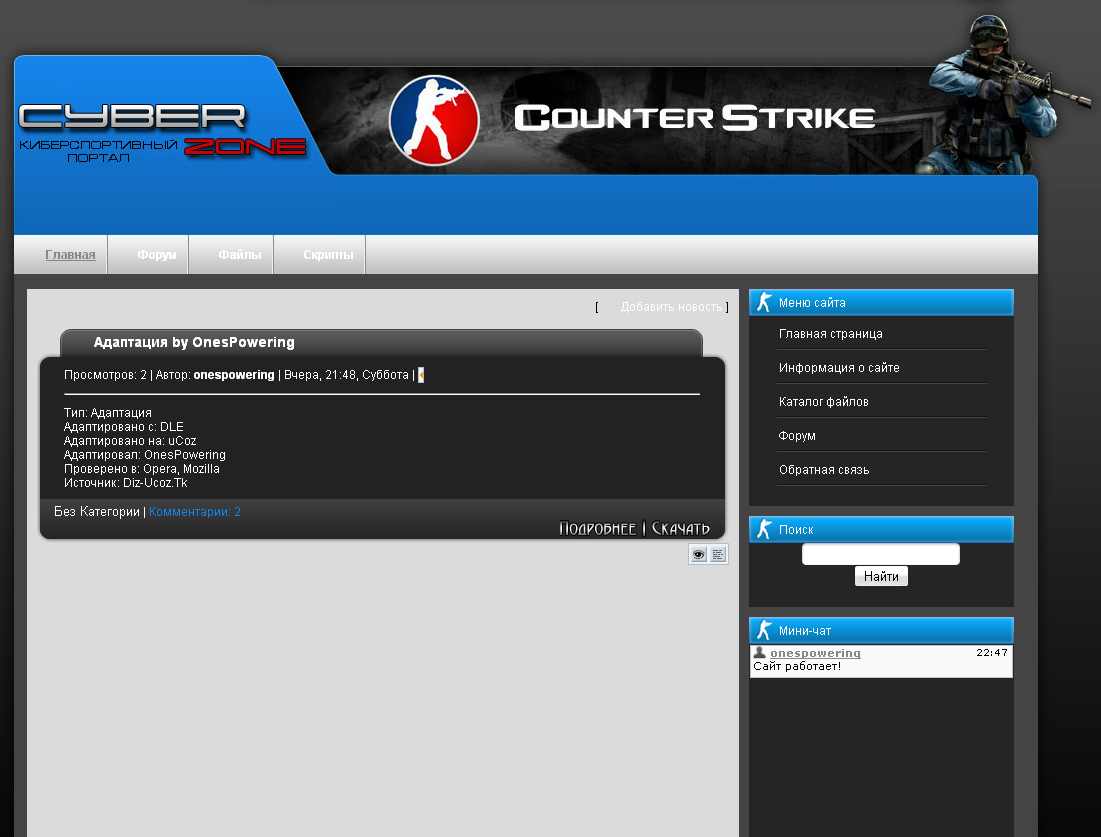
Task: Click the Адаптировано на: uCoz line
Action: click(x=130, y=441)
